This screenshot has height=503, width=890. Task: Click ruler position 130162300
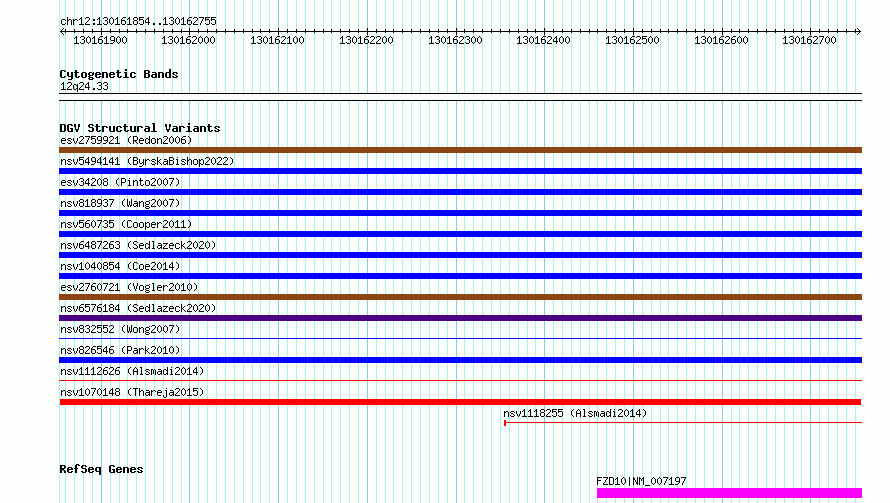click(455, 40)
